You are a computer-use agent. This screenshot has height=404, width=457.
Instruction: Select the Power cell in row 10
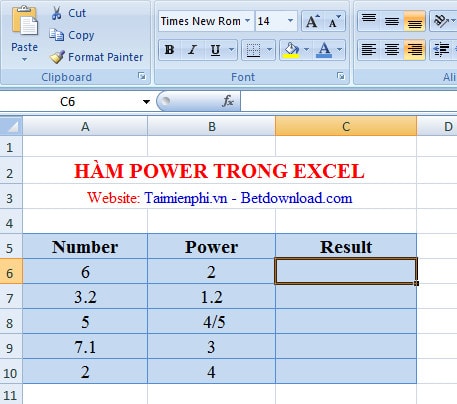212,372
